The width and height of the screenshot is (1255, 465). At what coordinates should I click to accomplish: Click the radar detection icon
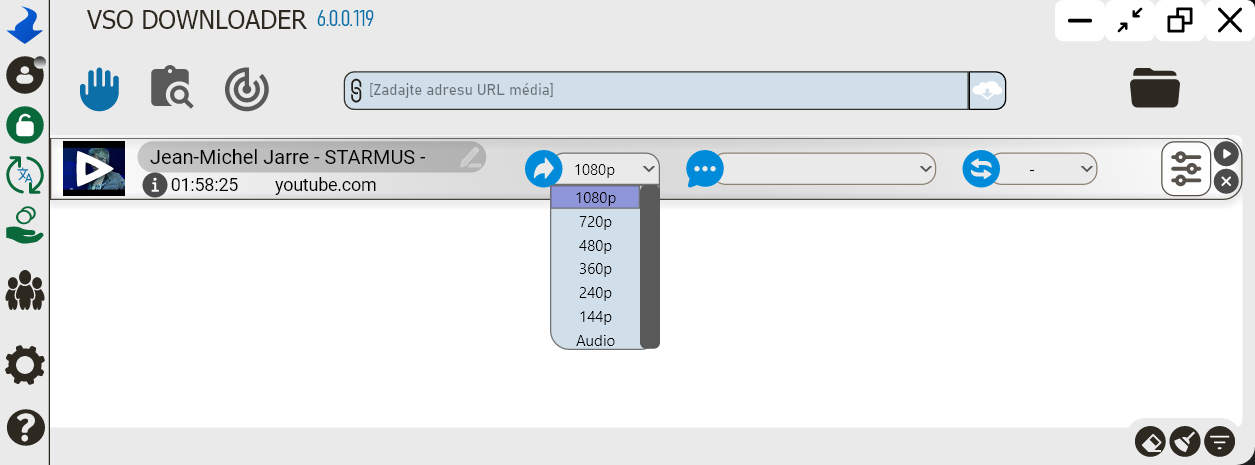click(x=246, y=89)
